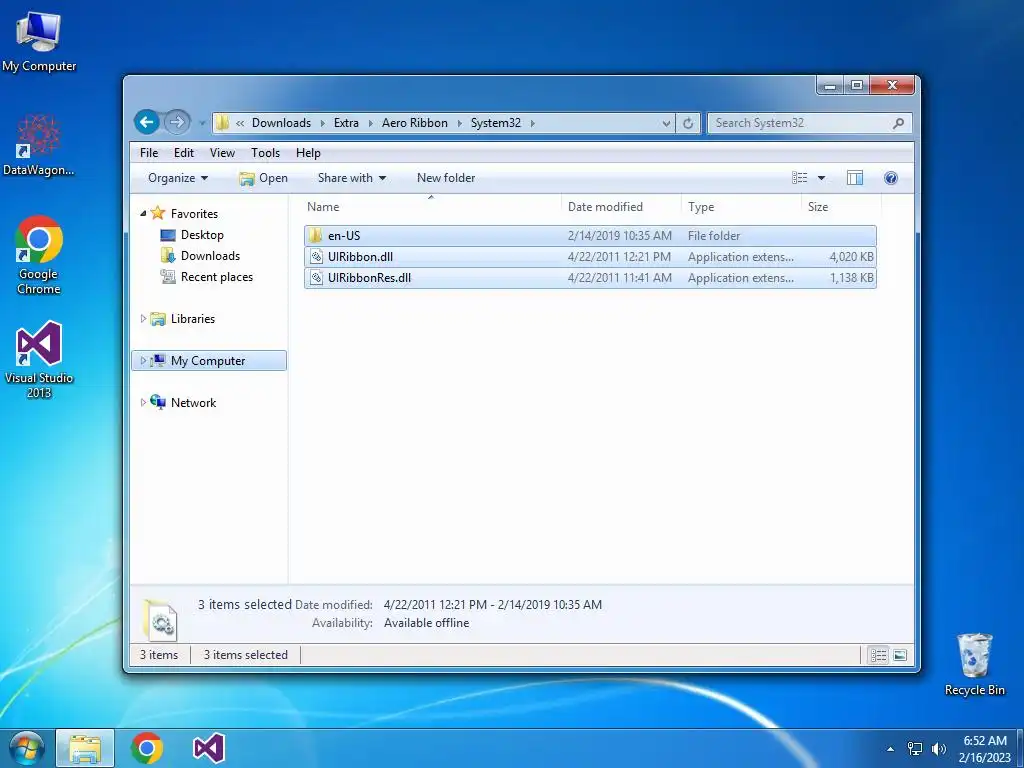The image size is (1024, 768).
Task: Open the File menu
Action: pyautogui.click(x=149, y=153)
